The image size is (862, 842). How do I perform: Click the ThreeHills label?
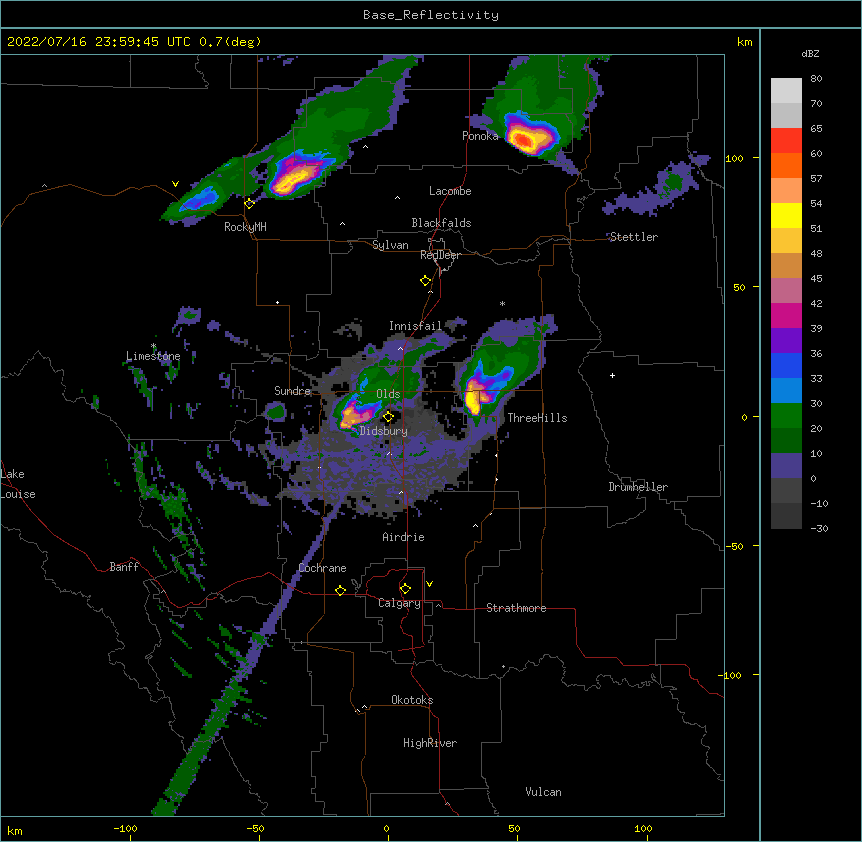pos(537,418)
